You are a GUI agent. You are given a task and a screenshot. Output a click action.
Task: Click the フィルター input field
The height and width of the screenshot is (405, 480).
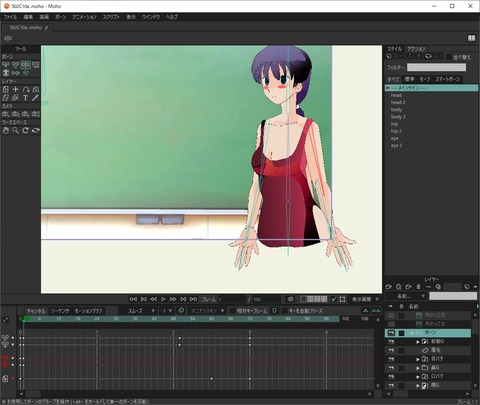click(x=436, y=67)
